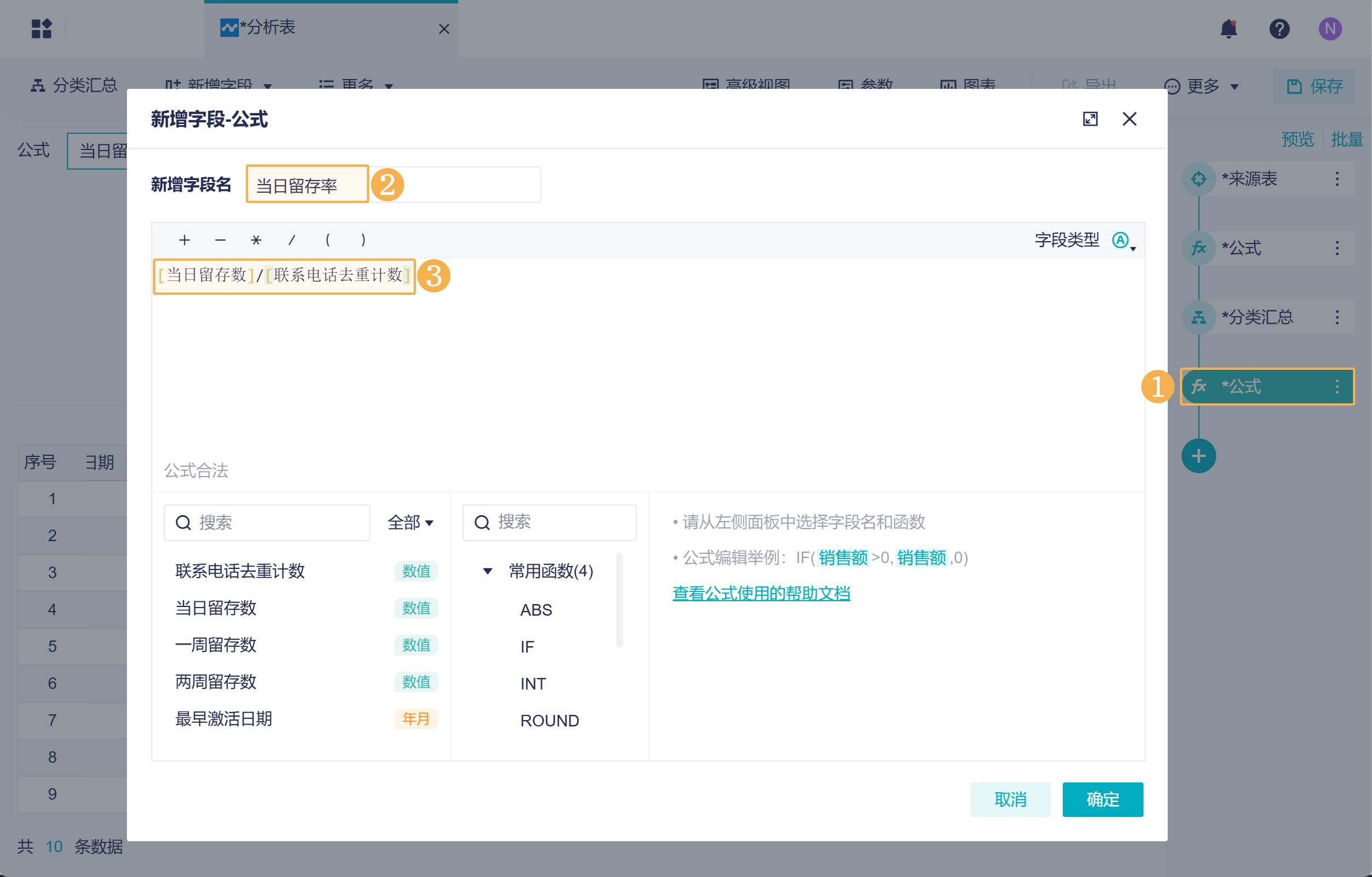Open the formula help documentation link
Image resolution: width=1372 pixels, height=877 pixels.
tap(761, 593)
